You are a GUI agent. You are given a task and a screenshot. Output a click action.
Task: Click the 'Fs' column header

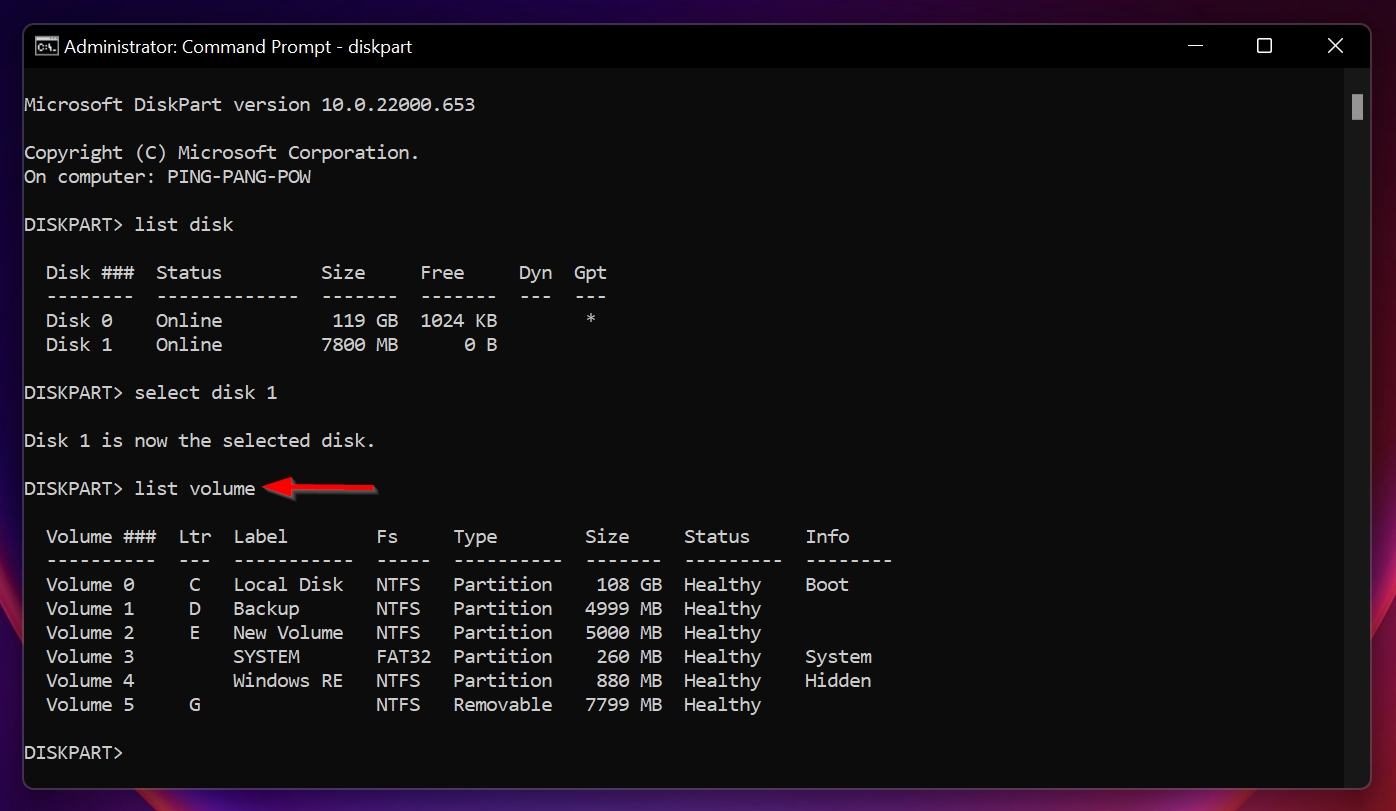tap(387, 537)
